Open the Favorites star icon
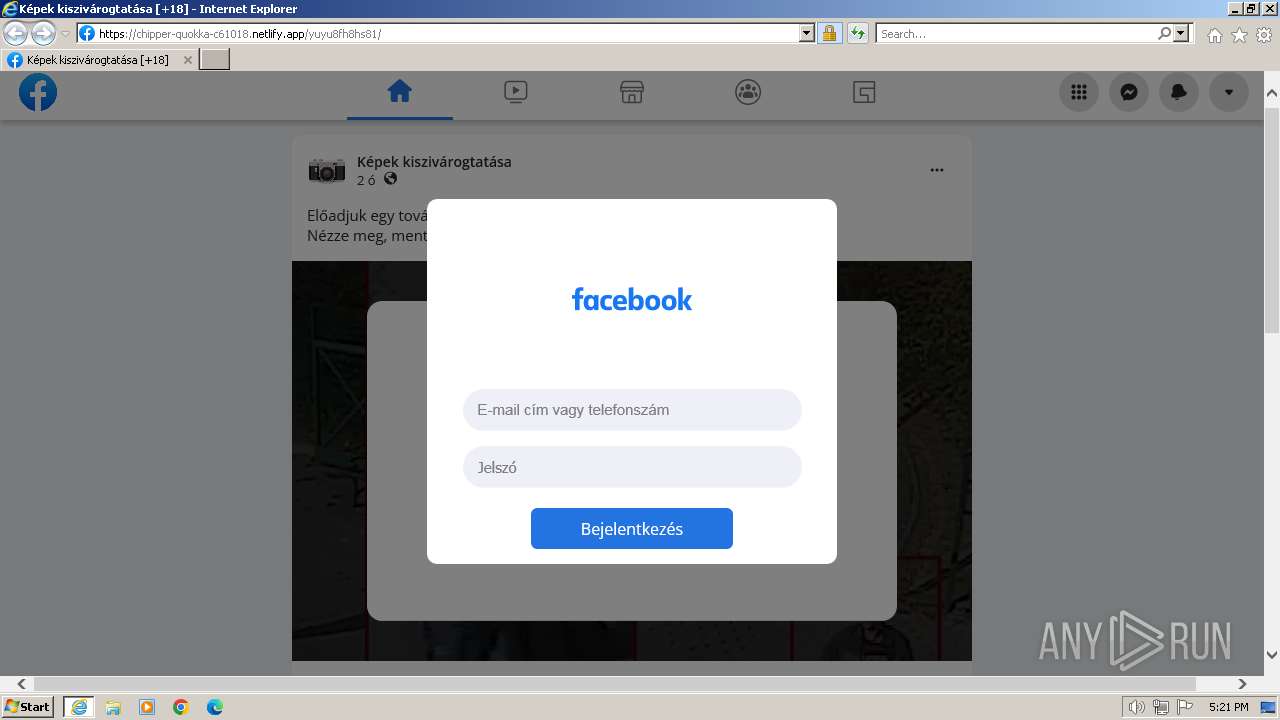This screenshot has height=720, width=1280. pyautogui.click(x=1239, y=35)
